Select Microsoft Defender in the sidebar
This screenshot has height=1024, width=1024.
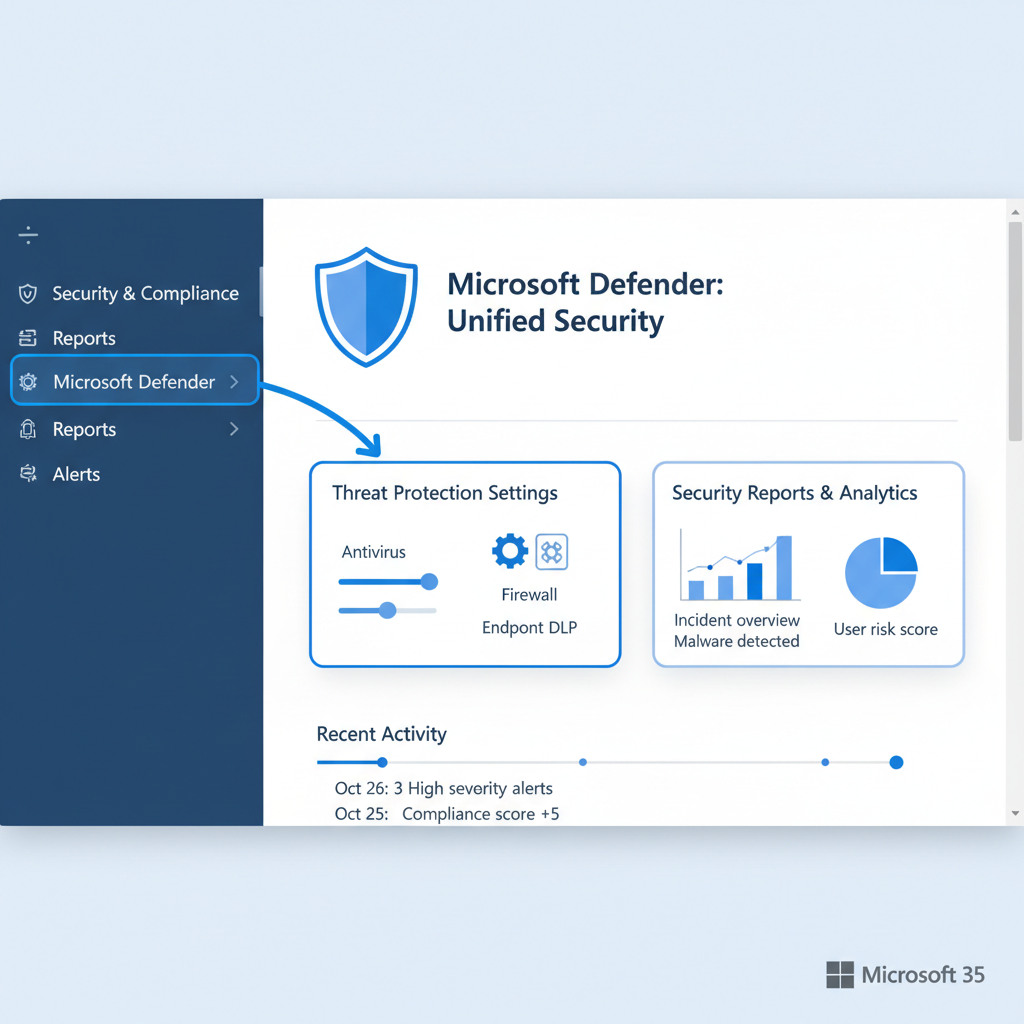[135, 380]
